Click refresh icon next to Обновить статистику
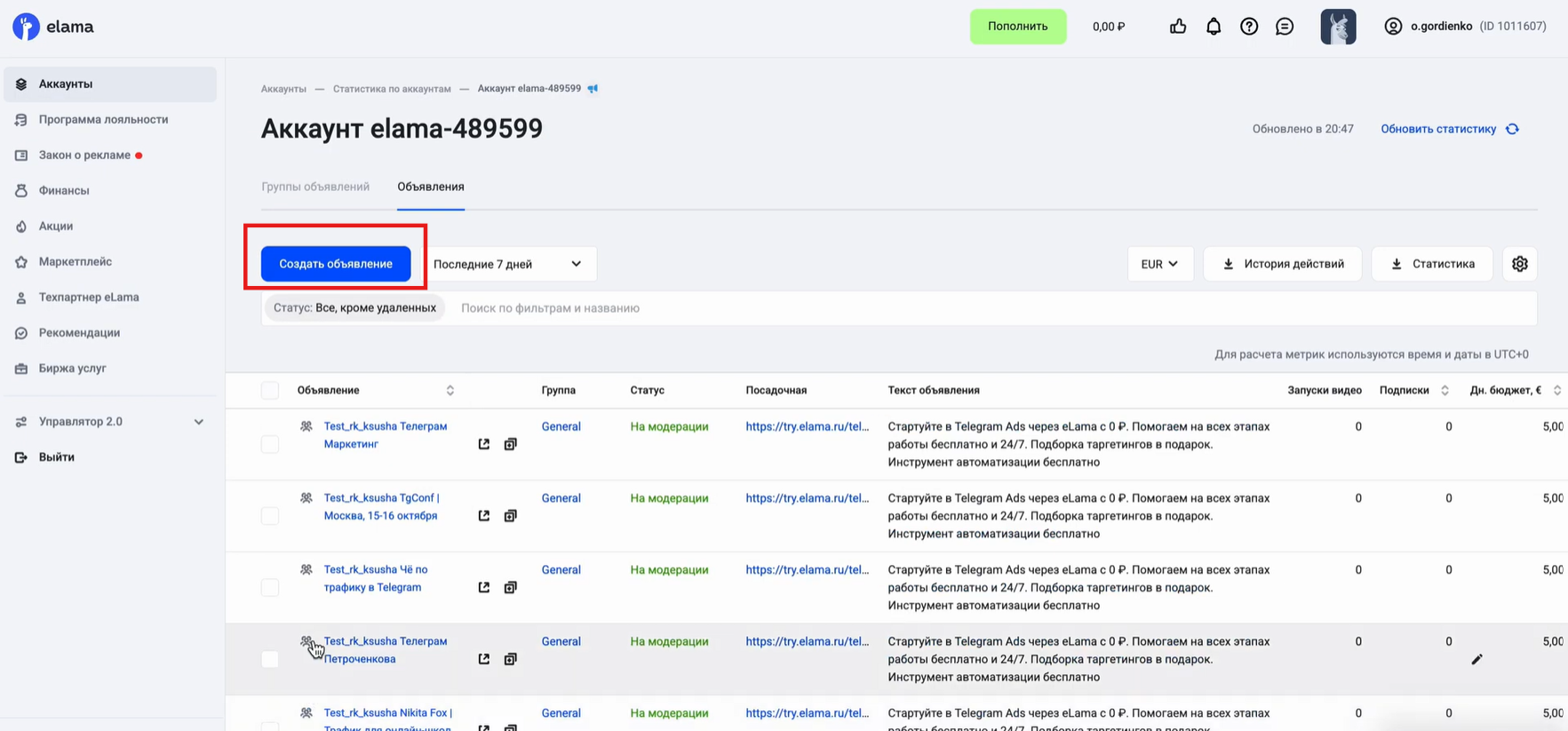Viewport: 1568px width, 731px height. pos(1512,129)
